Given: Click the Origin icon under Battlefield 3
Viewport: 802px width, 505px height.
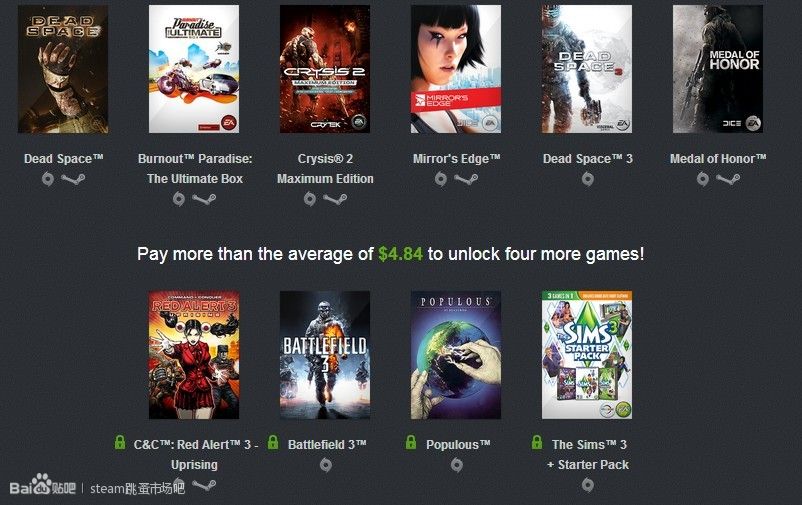Looking at the screenshot, I should (326, 465).
